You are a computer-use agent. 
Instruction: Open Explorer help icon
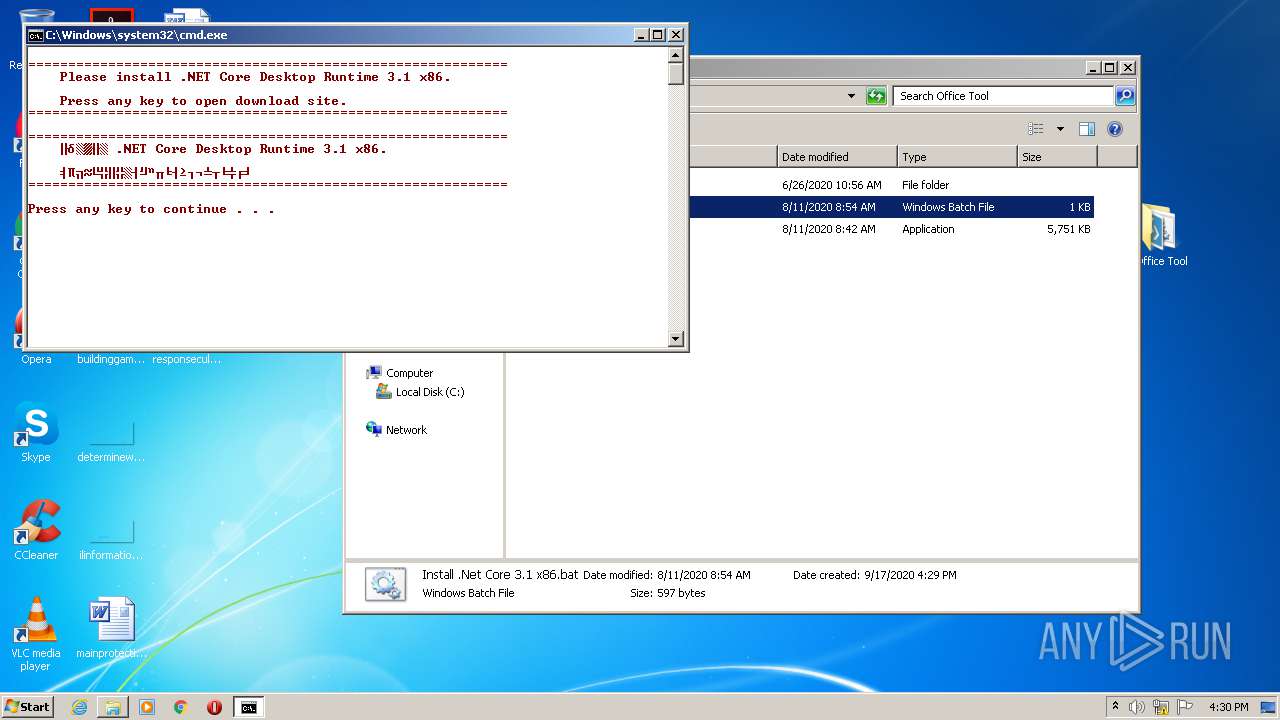(1115, 129)
